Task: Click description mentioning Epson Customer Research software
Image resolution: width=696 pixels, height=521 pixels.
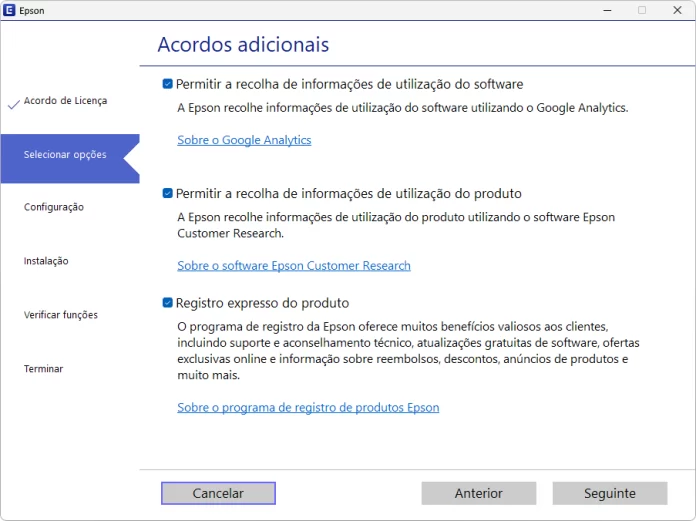Action: 396,225
